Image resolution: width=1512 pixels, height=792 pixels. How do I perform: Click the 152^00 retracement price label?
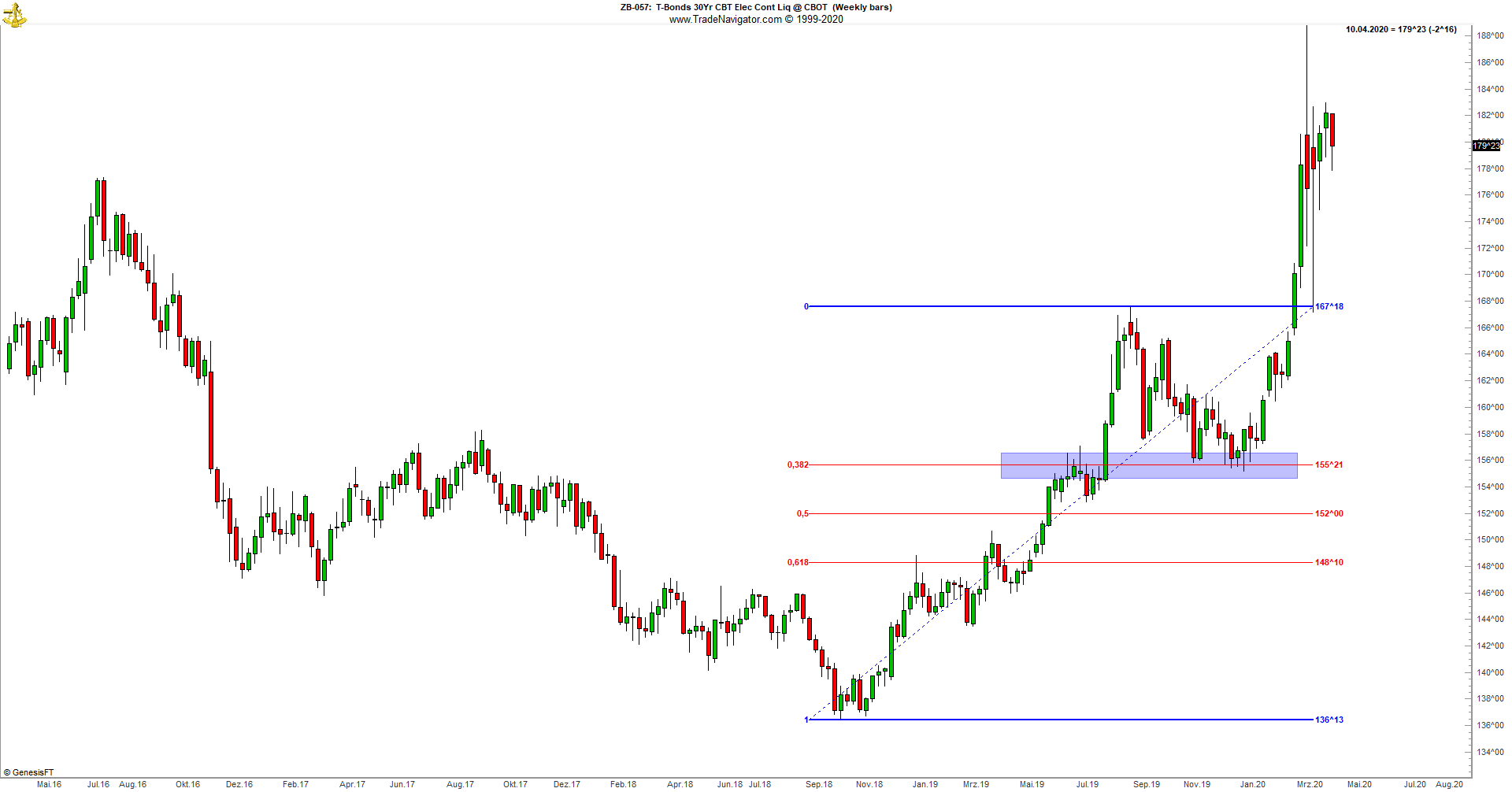(x=1329, y=513)
